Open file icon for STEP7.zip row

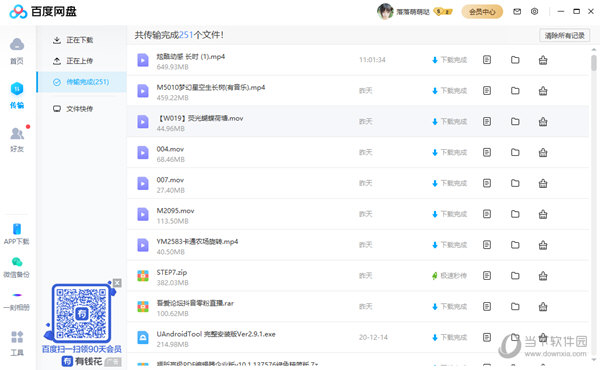[487, 275]
